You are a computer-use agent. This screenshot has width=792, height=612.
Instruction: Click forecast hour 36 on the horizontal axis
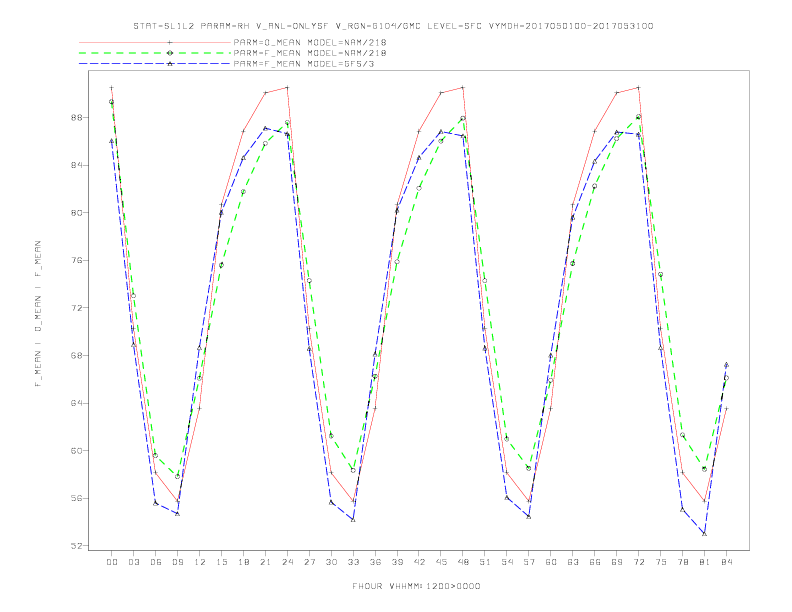375,562
